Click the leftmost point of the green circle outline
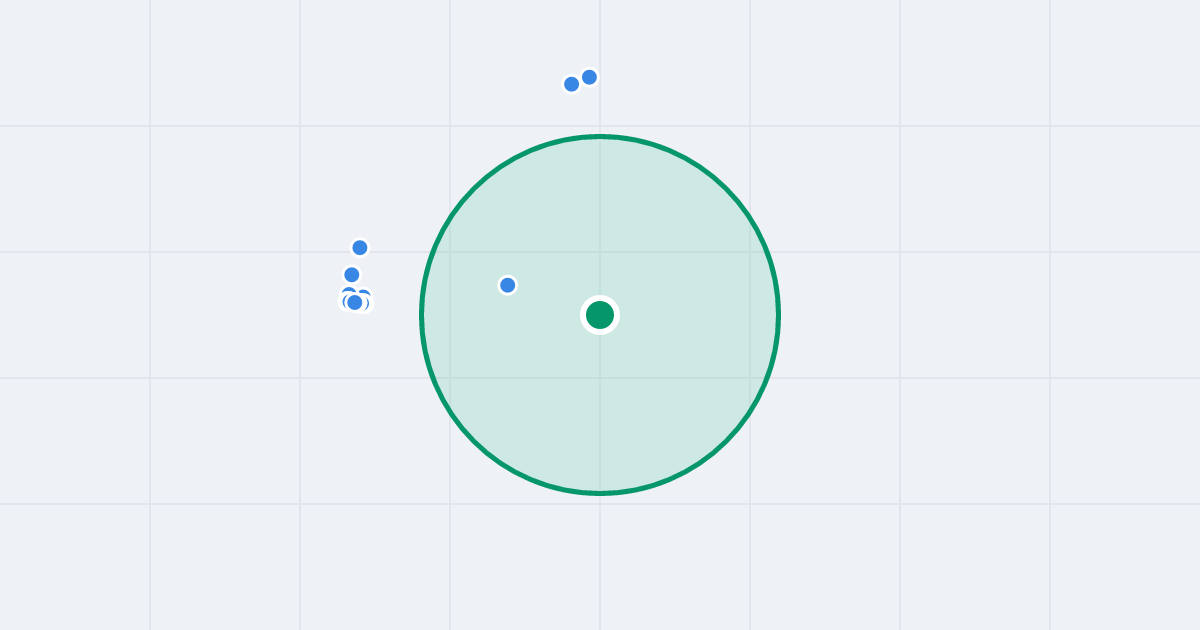The image size is (1200, 630). (x=422, y=315)
